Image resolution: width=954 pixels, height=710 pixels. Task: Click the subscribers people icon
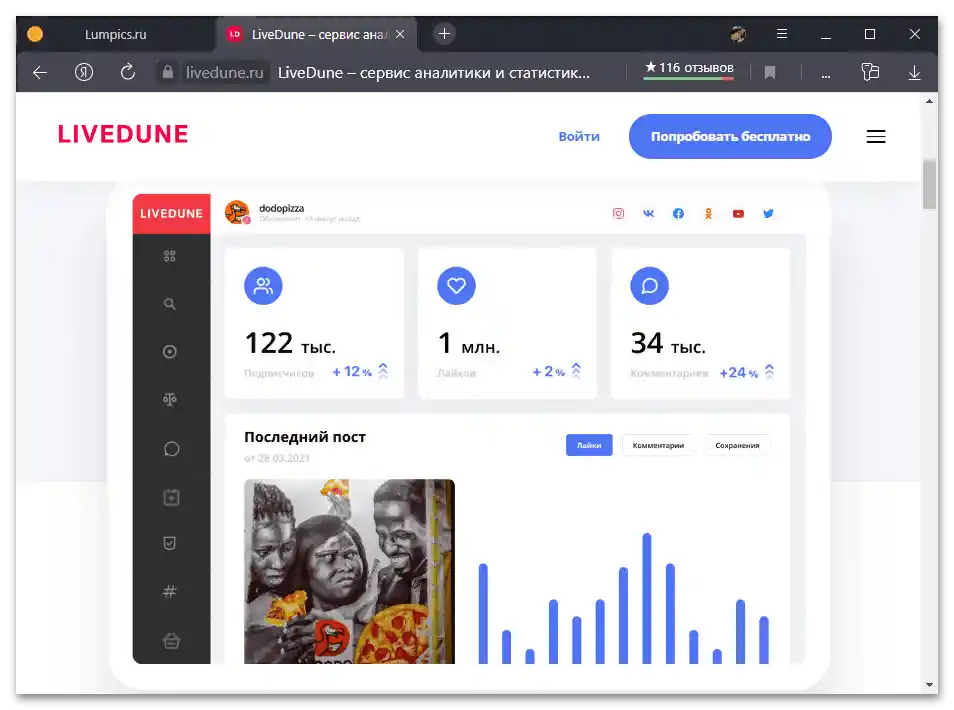(x=263, y=286)
